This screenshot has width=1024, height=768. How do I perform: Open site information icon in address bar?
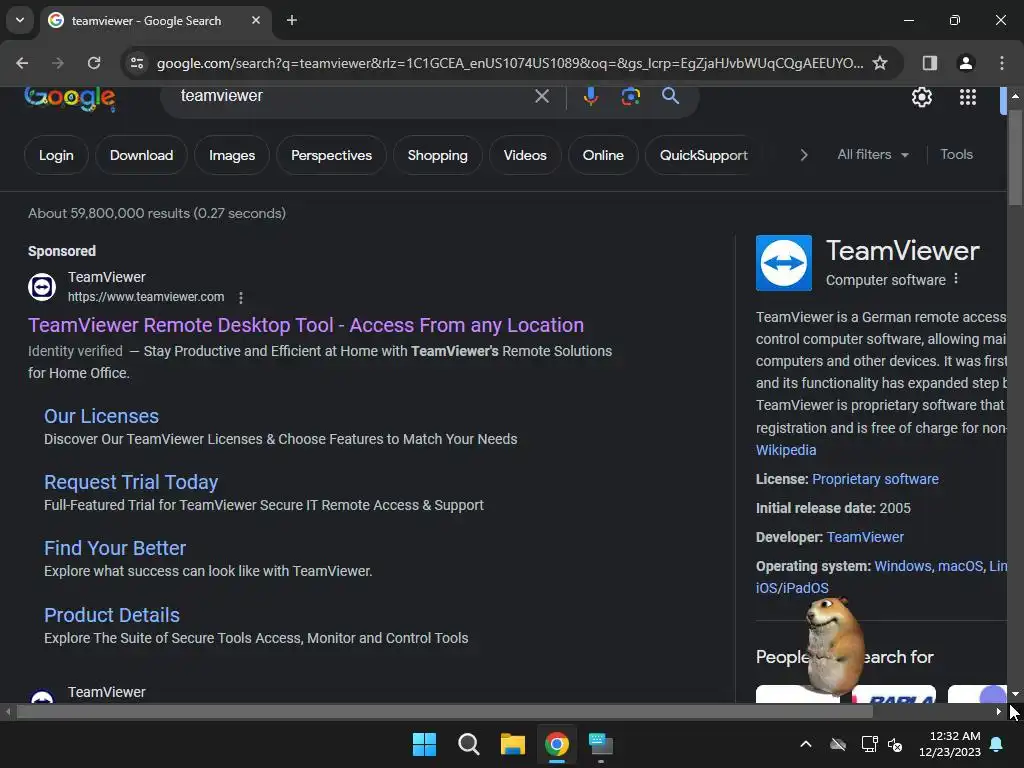pyautogui.click(x=137, y=63)
